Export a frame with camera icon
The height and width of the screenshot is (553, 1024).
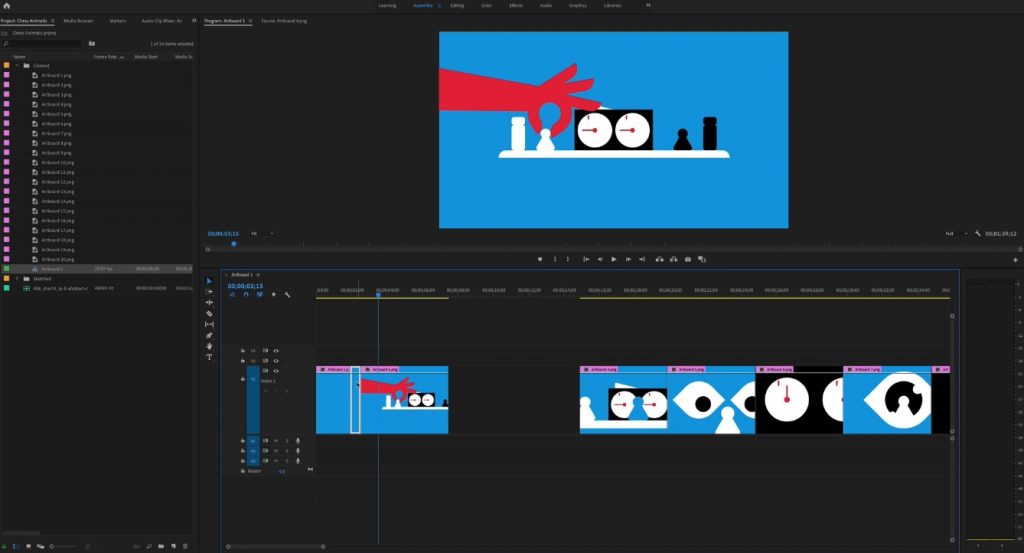point(688,259)
